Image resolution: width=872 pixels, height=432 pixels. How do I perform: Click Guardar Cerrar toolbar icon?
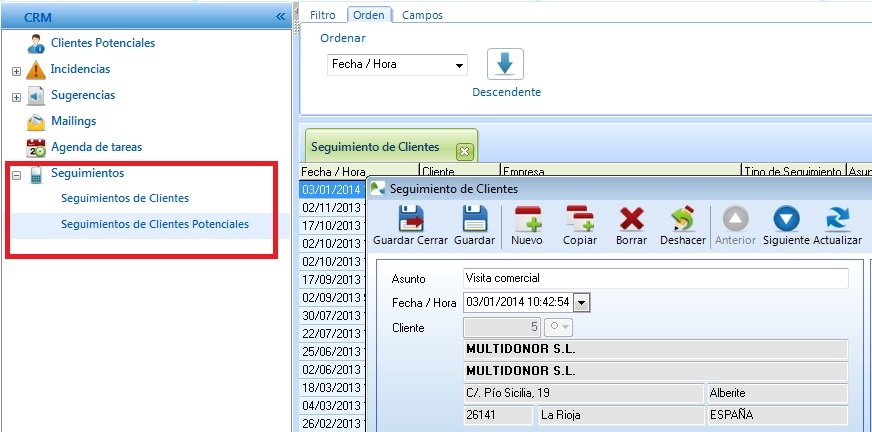pyautogui.click(x=410, y=220)
